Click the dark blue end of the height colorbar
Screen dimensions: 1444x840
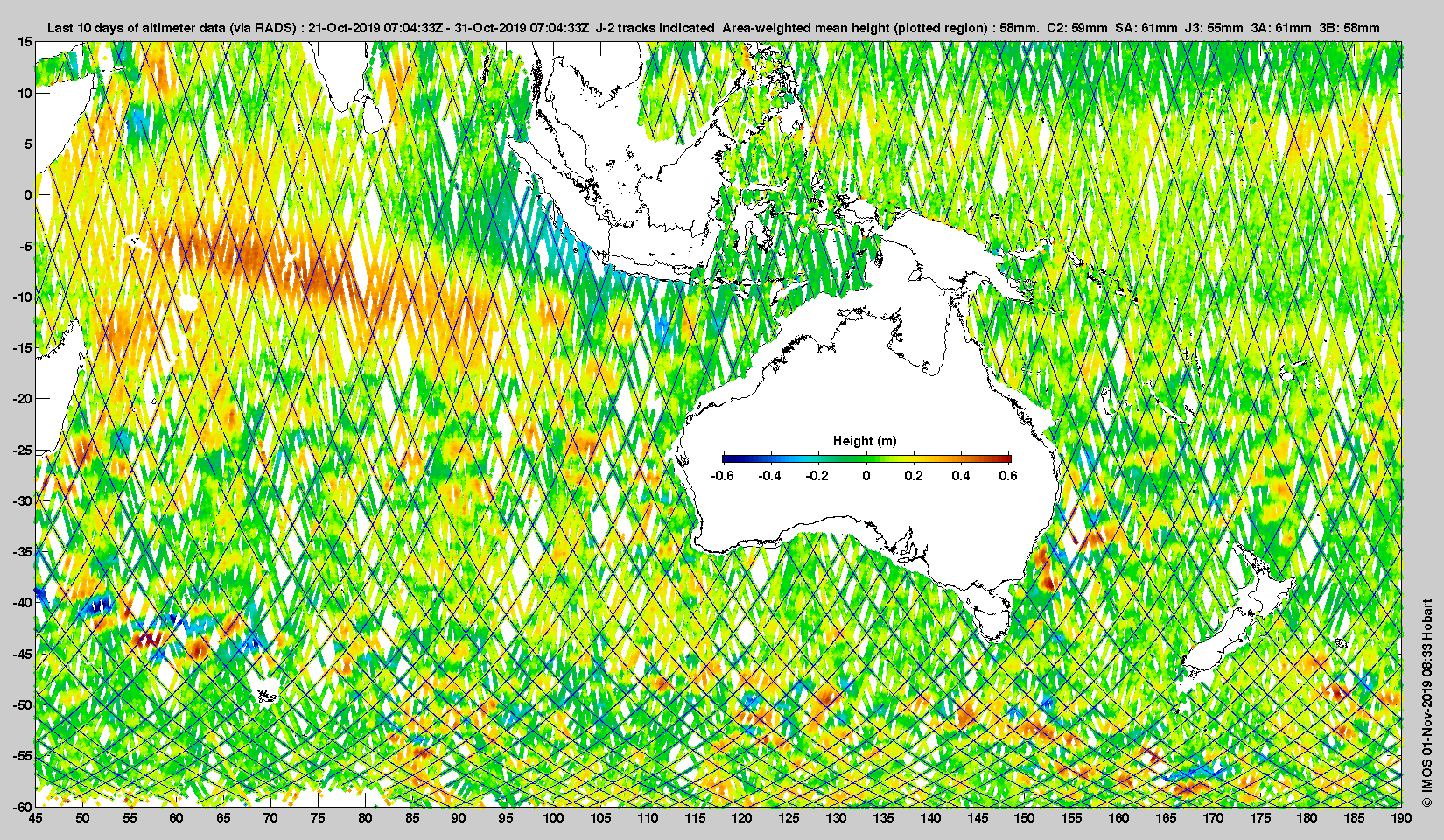(x=728, y=458)
